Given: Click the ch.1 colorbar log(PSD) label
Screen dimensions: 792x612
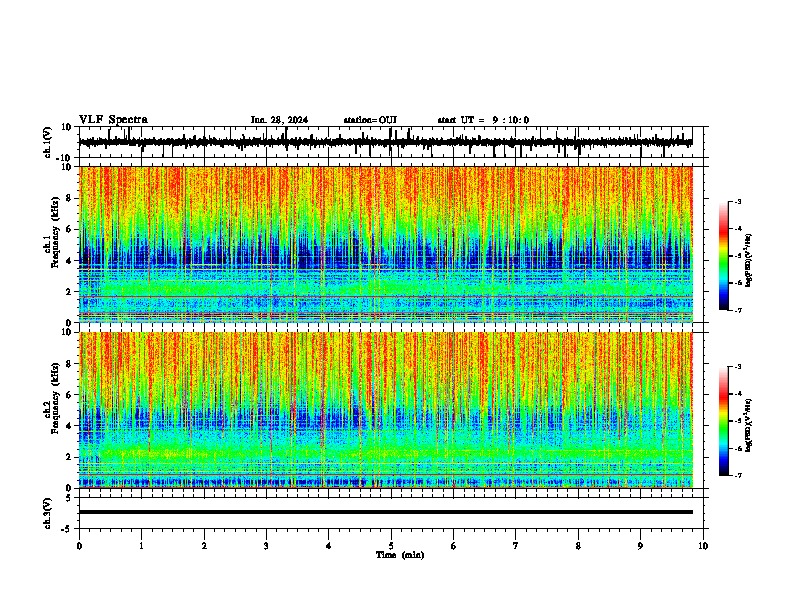Looking at the screenshot, I should click(748, 260).
